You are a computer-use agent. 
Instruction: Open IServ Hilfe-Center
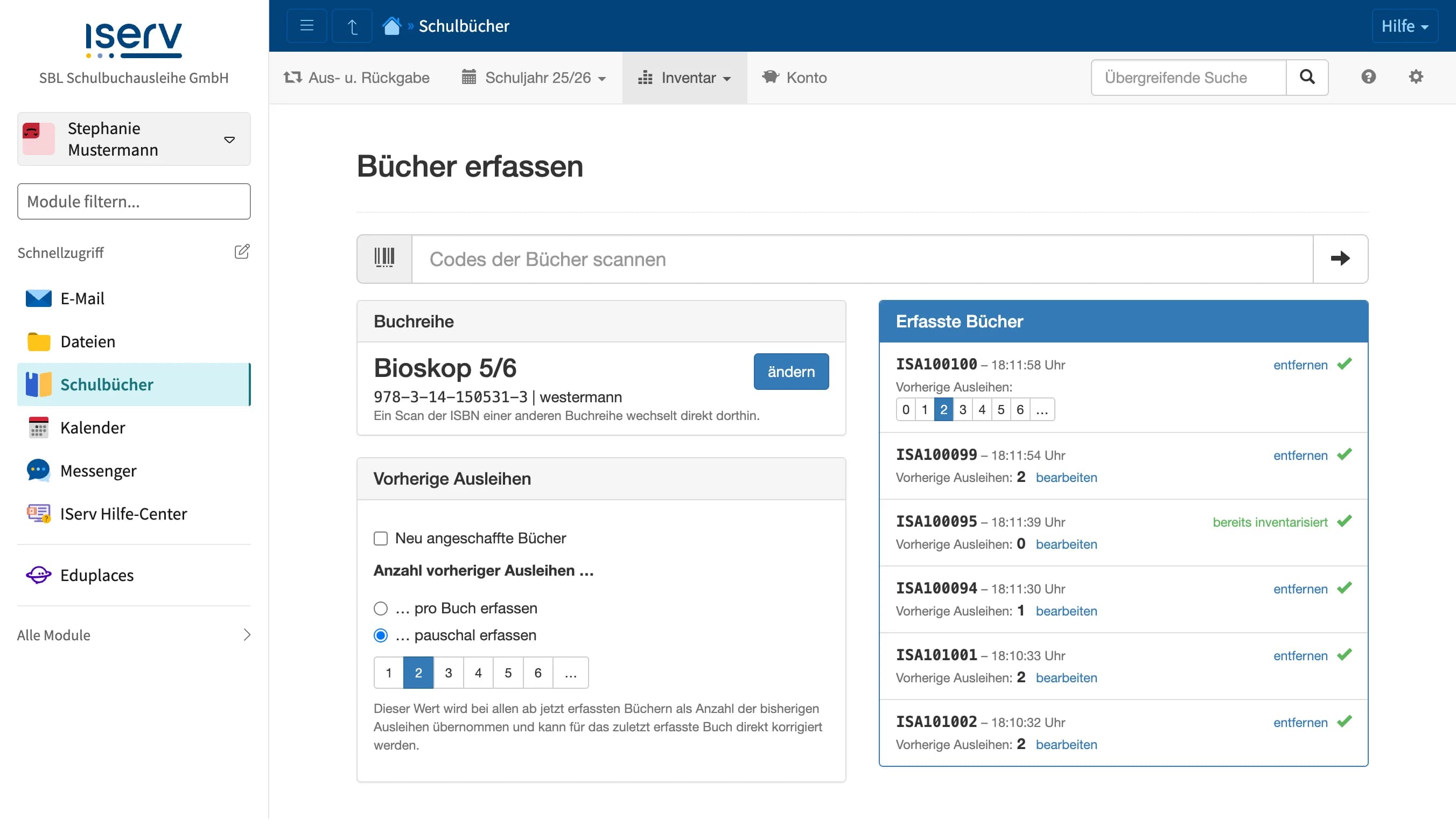(x=134, y=513)
